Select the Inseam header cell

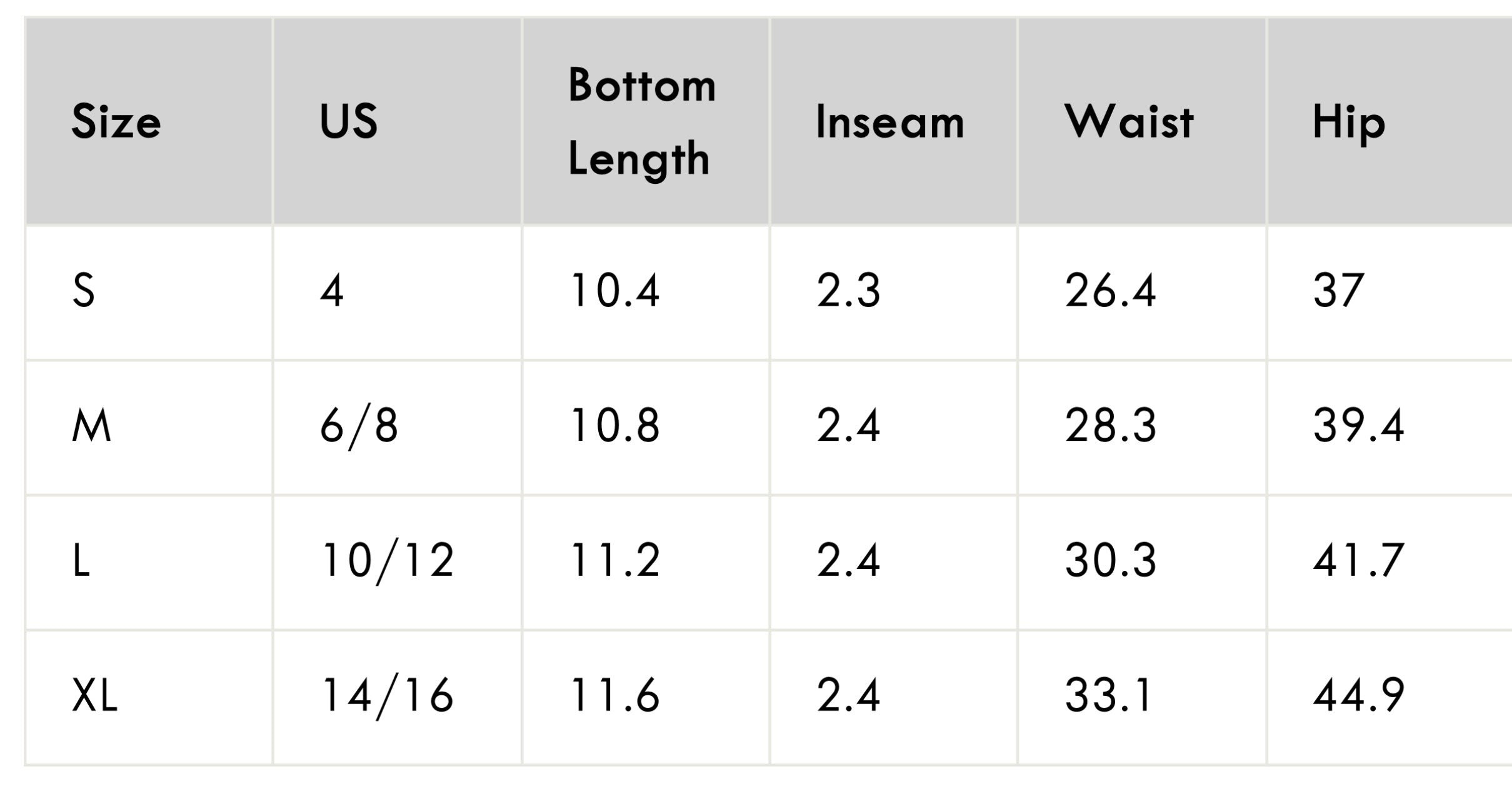[x=894, y=121]
